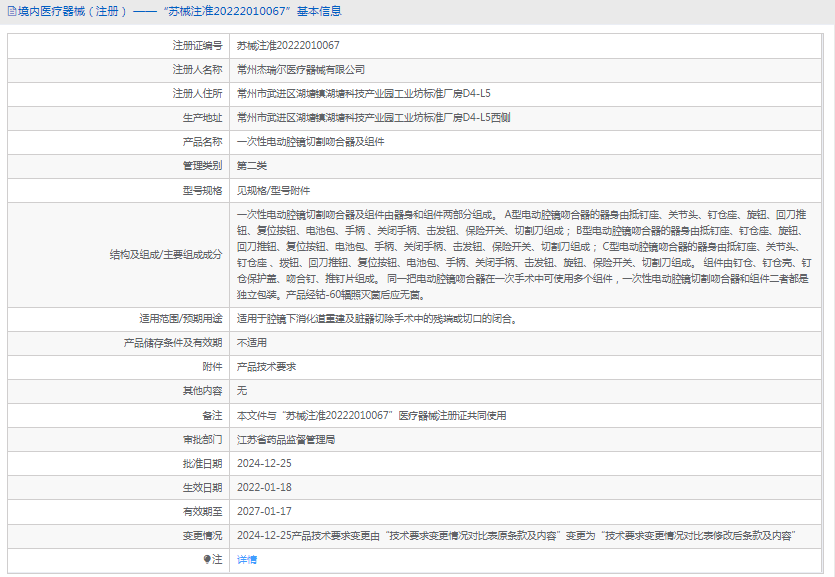Click the 适用范围/预期用途 label
This screenshot has height=577, width=835.
coord(181,319)
